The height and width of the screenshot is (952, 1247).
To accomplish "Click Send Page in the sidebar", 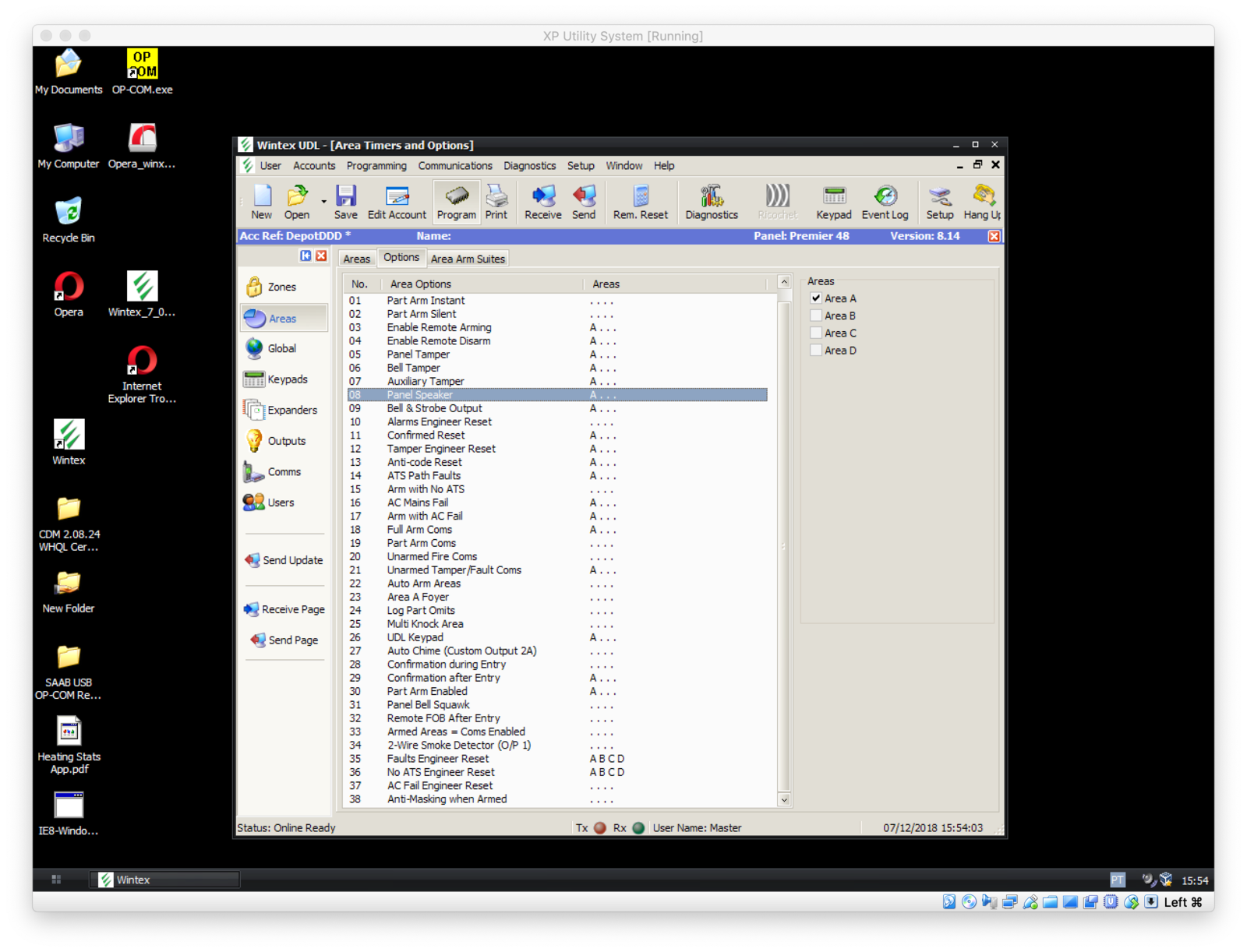I will tap(284, 640).
